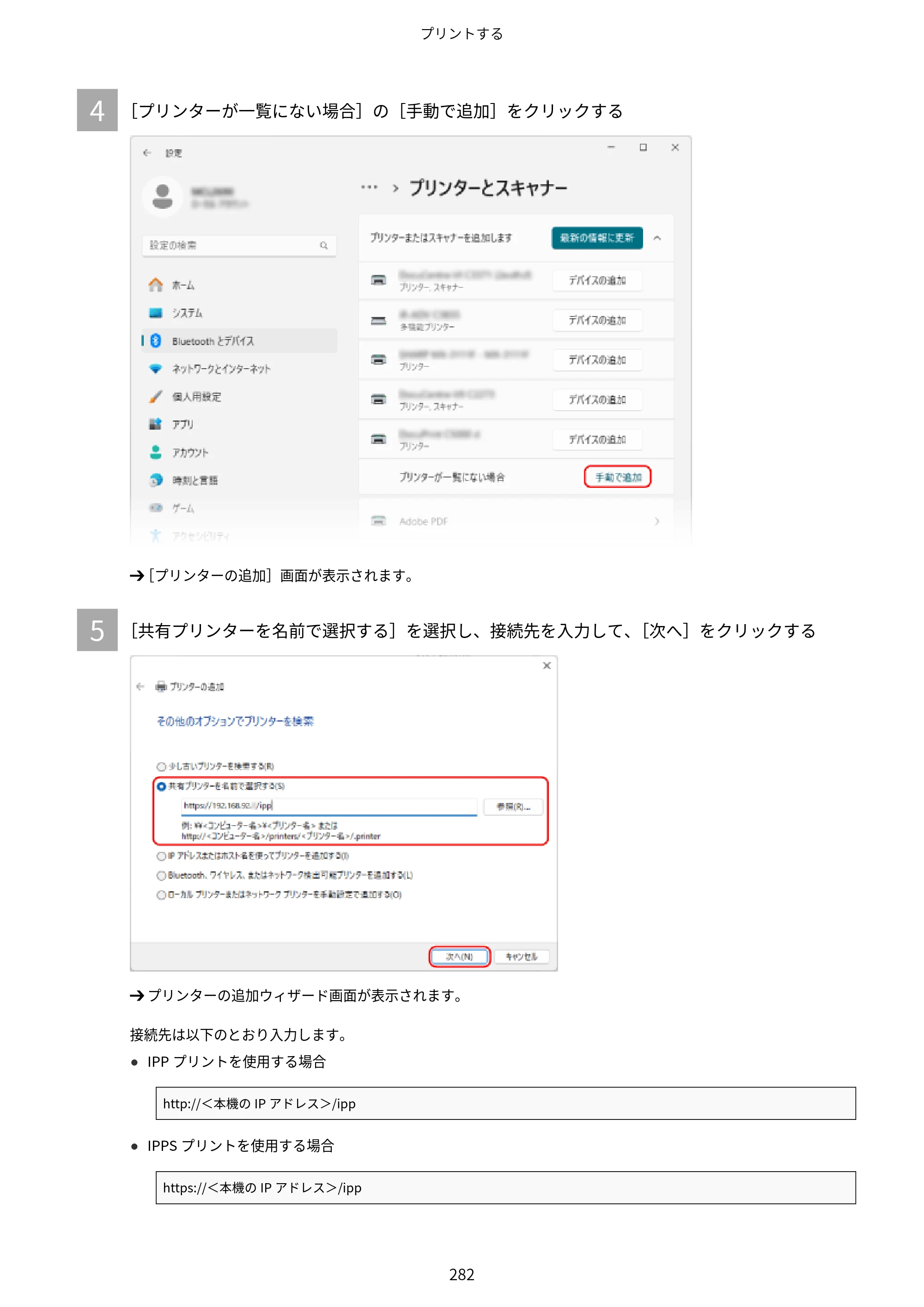Click the breadcrumb ellipsis before プリンターとスキャナー
924x1307 pixels.
click(370, 187)
